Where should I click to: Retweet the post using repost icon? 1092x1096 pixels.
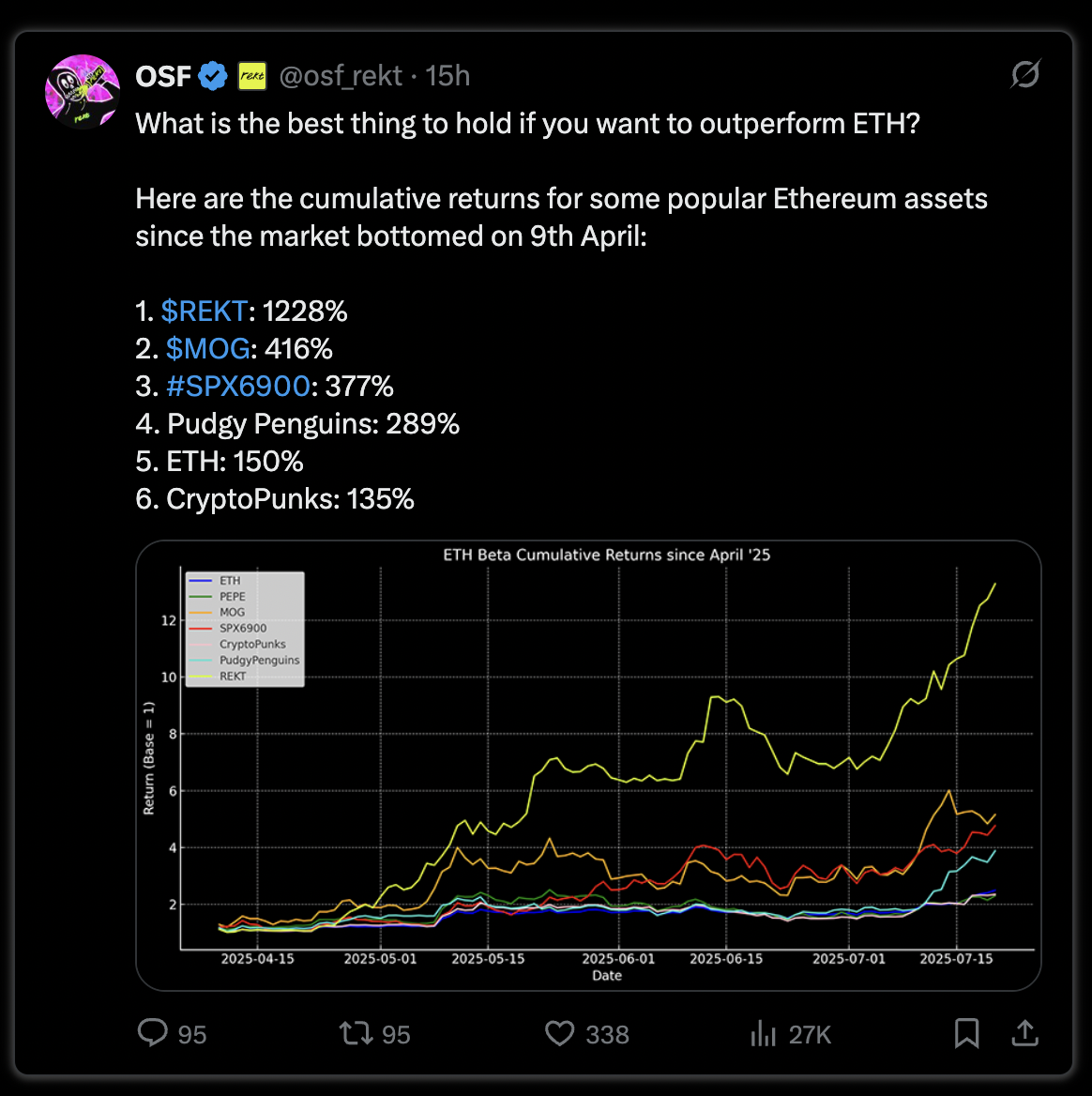356,1033
